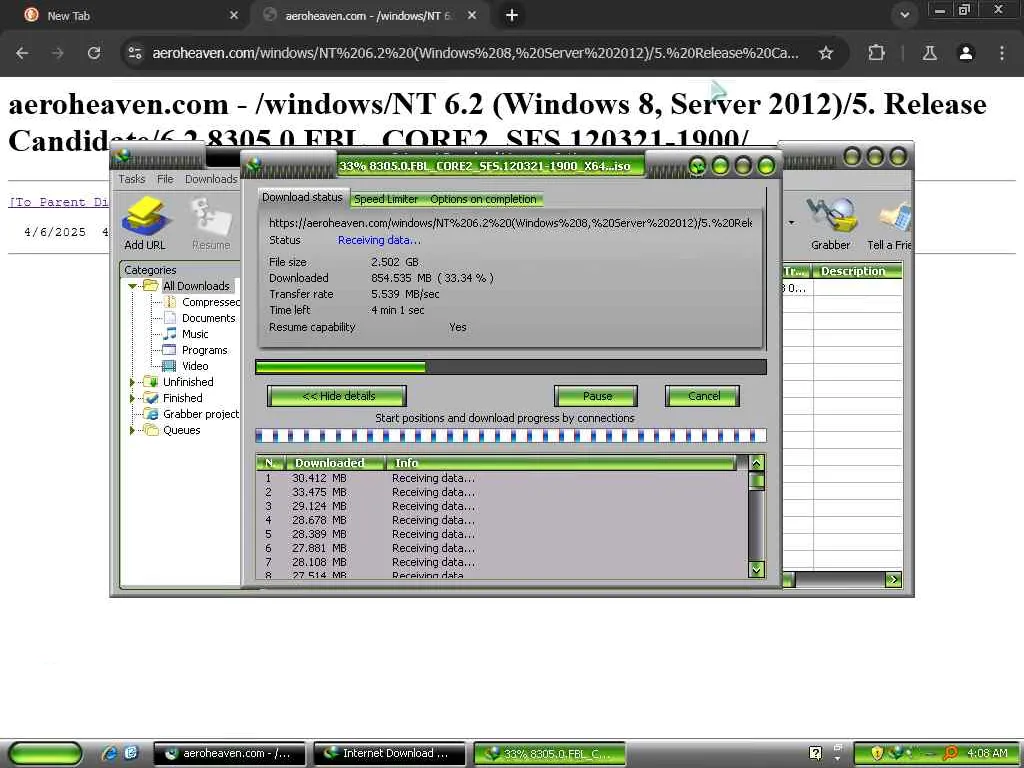Viewport: 1024px width, 768px height.
Task: Click the Hide details button
Action: (x=337, y=396)
